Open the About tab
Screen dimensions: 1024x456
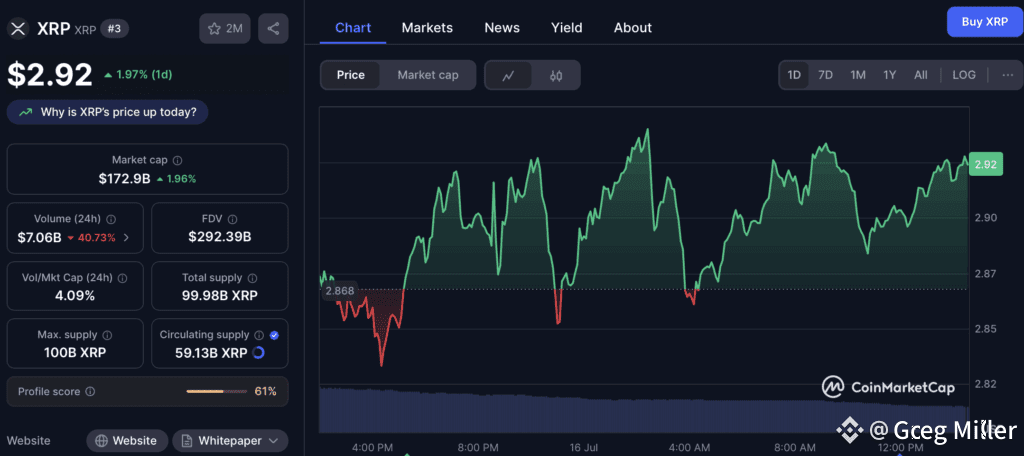633,27
